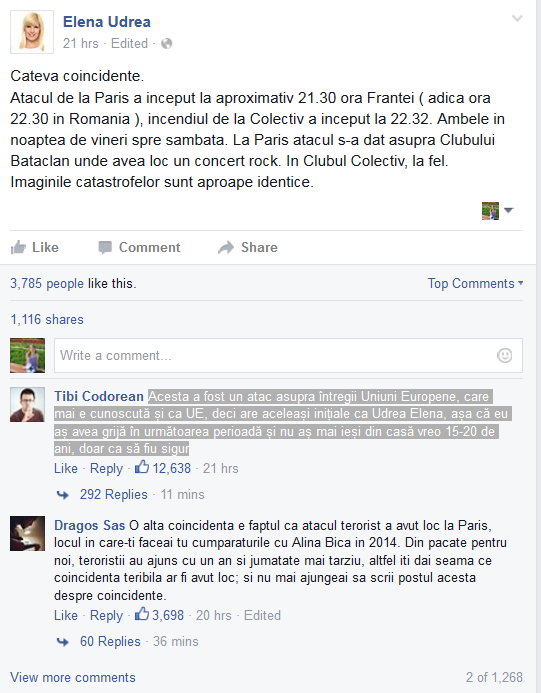Click View more comments link

[x=73, y=678]
